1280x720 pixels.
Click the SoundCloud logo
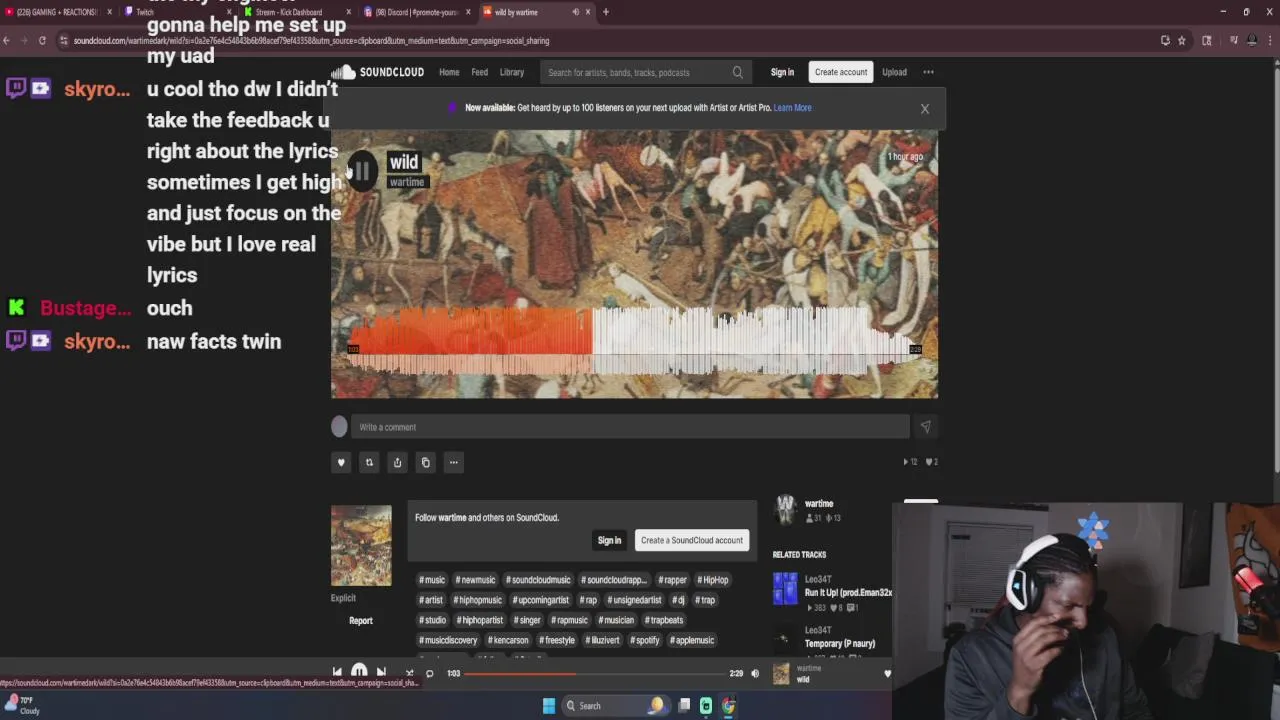coord(378,72)
